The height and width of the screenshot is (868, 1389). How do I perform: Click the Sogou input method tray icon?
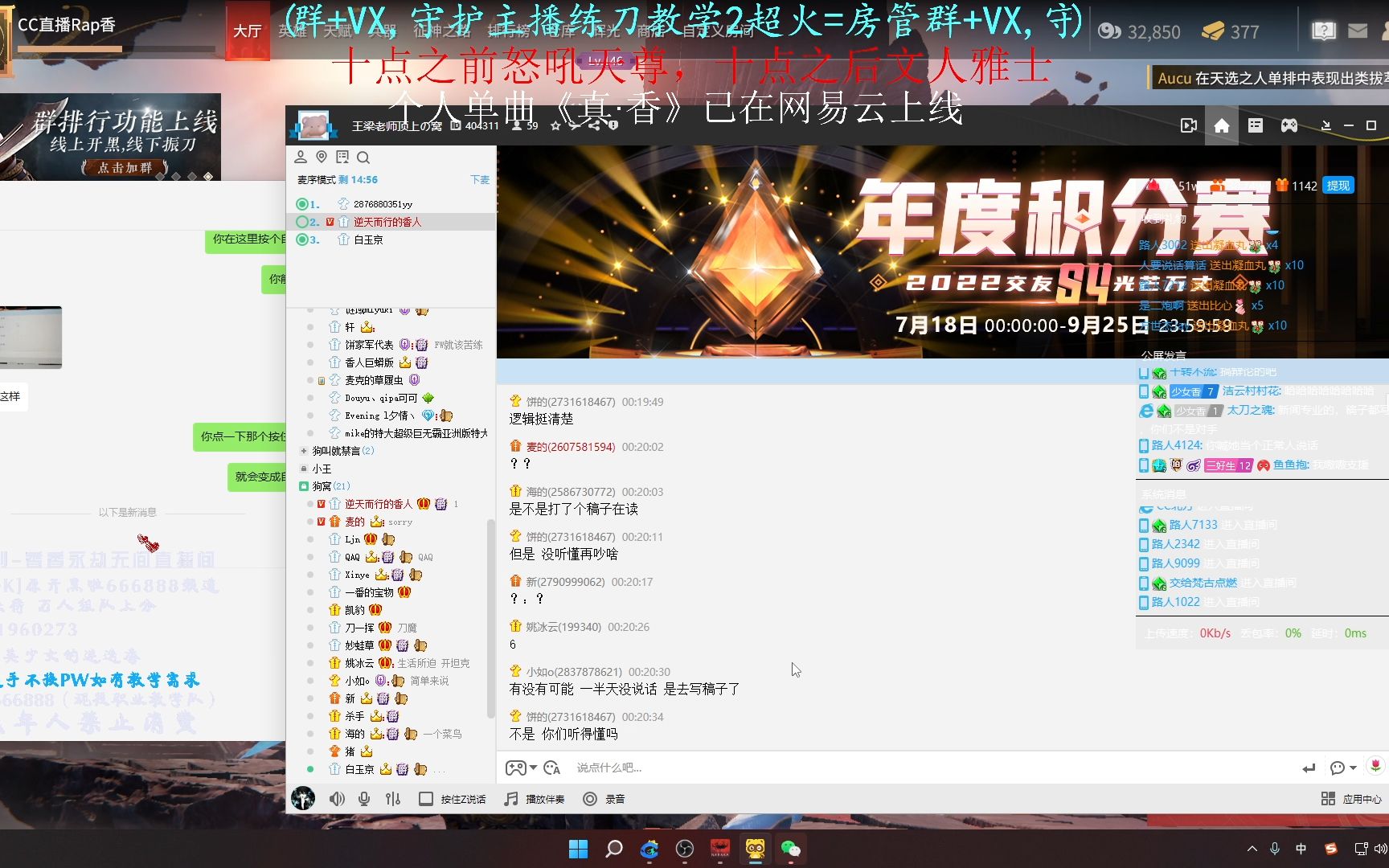[x=1331, y=849]
